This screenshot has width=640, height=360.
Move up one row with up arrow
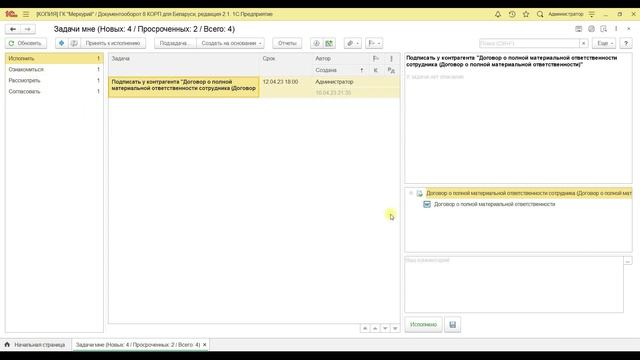(375, 328)
